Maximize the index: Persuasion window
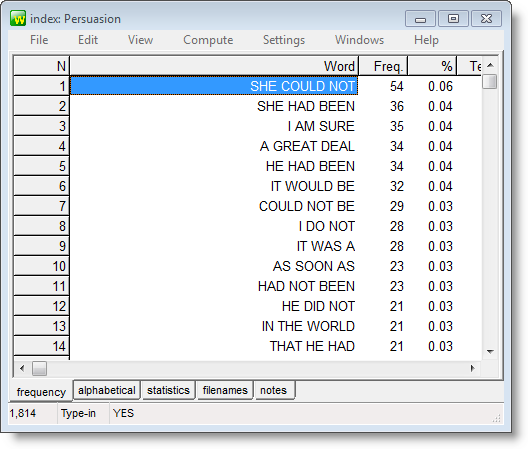The width and height of the screenshot is (528, 449). pyautogui.click(x=453, y=19)
